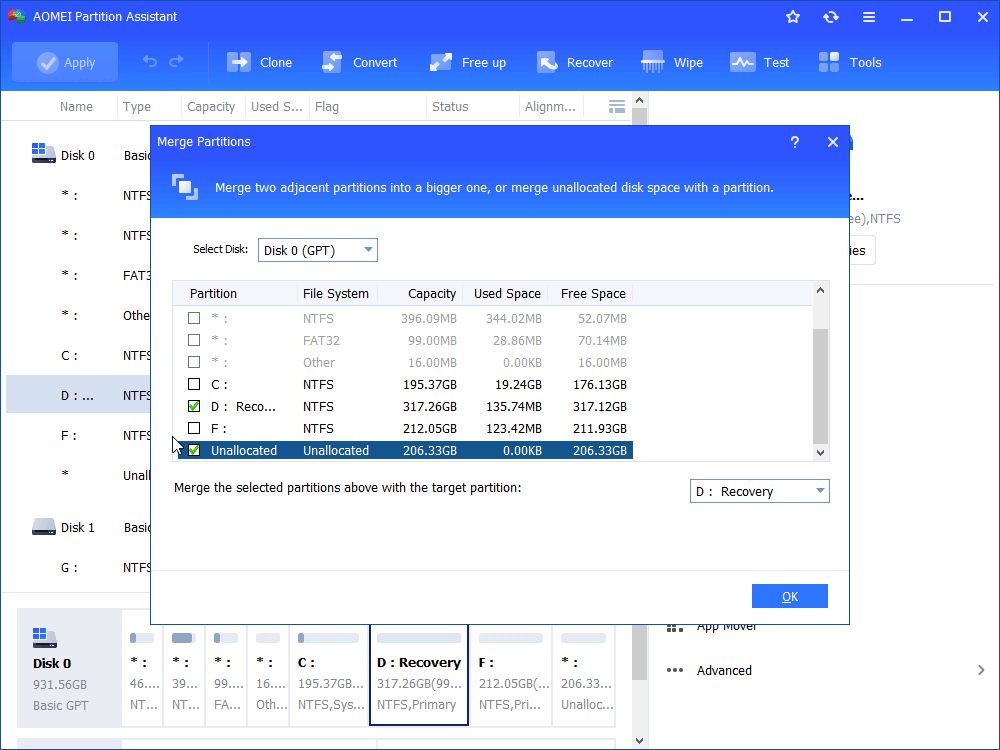Open the Wipe tool
Viewport: 1000px width, 750px height.
click(x=672, y=62)
